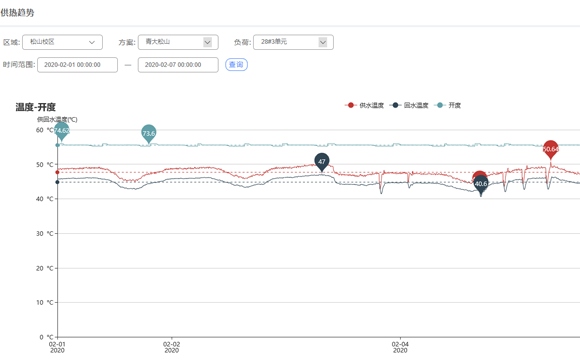Click the dark 40.6 pin marker
The height and width of the screenshot is (360, 580).
coord(481,184)
